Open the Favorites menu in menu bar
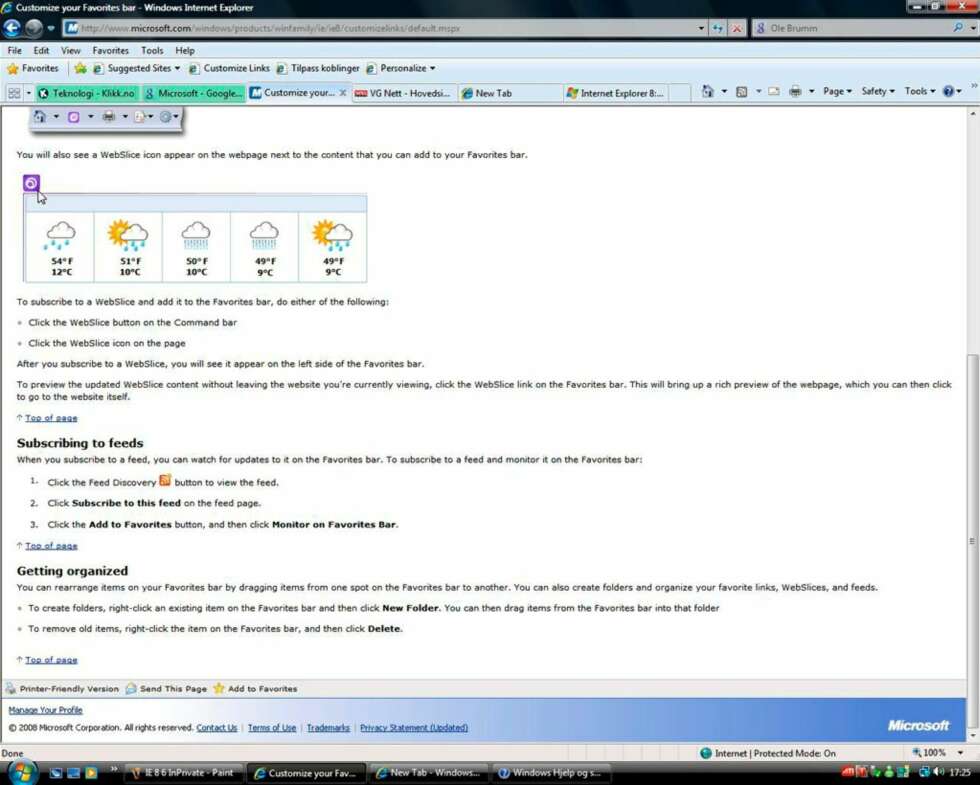The width and height of the screenshot is (980, 785). click(111, 51)
